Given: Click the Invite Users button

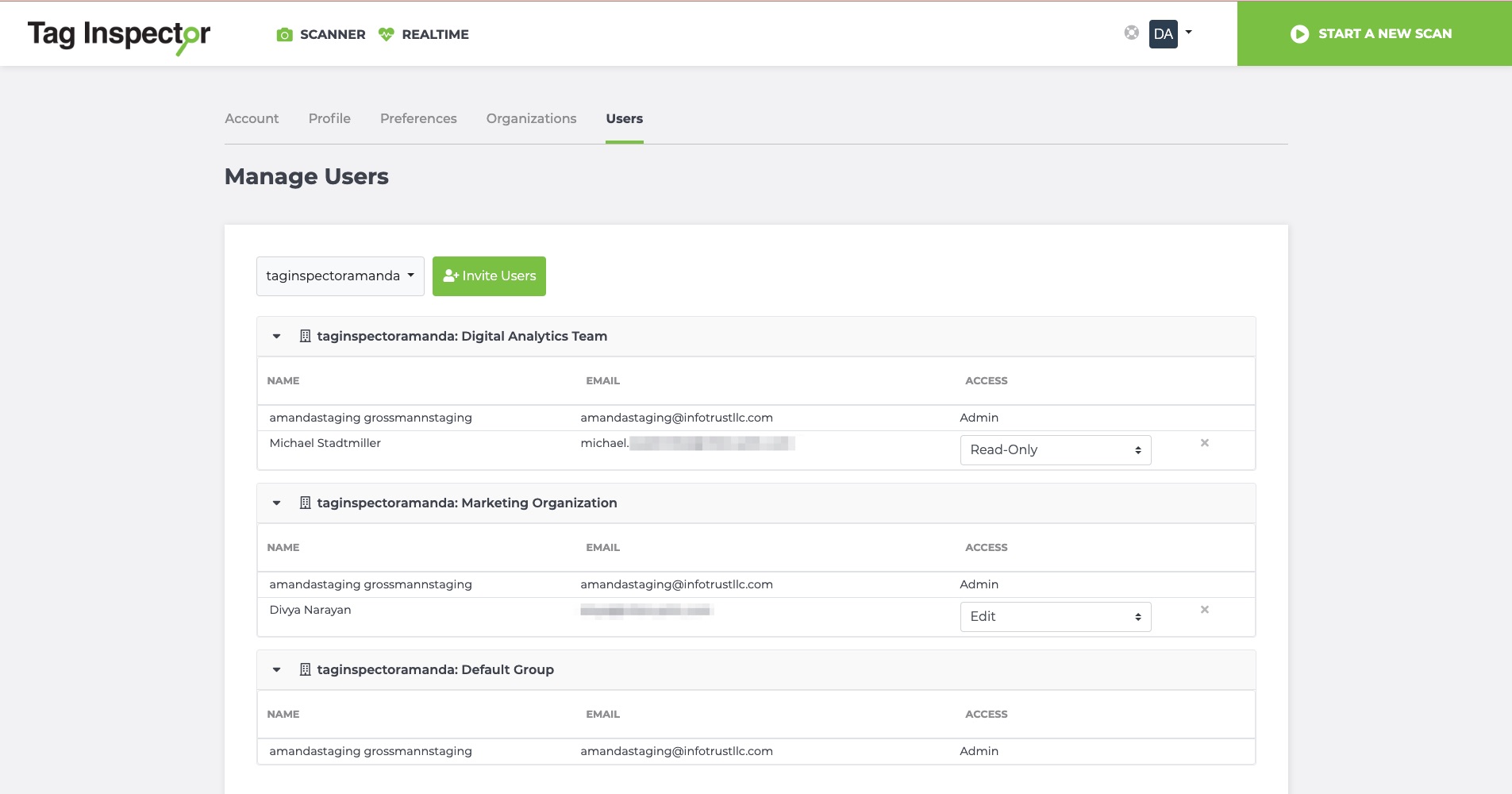Looking at the screenshot, I should pos(489,276).
